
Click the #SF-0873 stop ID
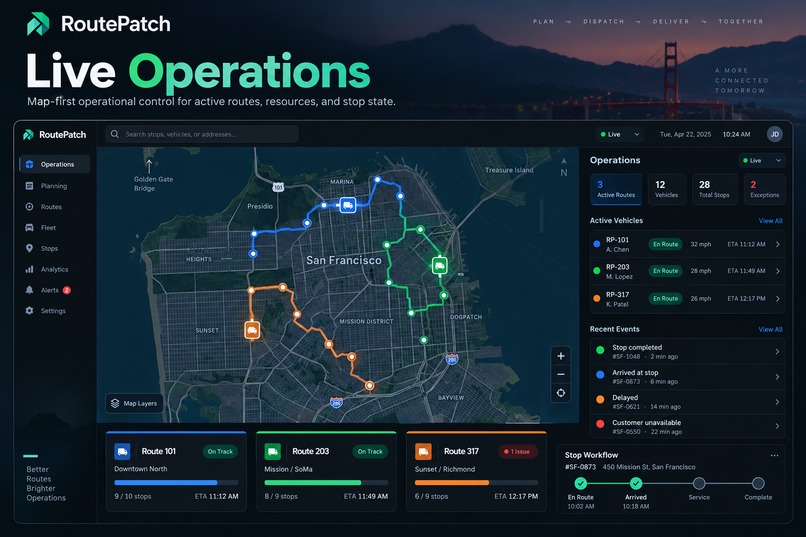580,467
